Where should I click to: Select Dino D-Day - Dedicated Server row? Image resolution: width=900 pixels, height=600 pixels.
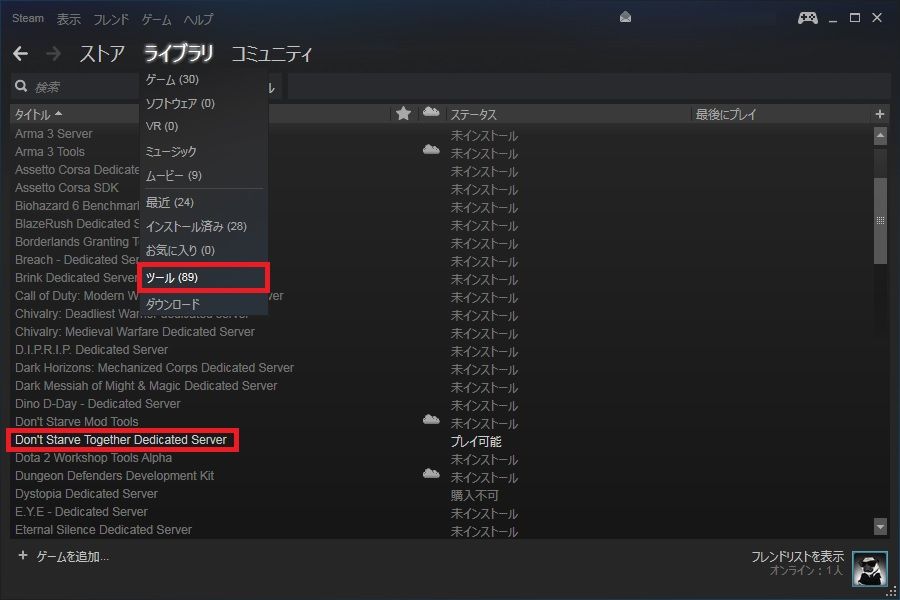pyautogui.click(x=98, y=404)
